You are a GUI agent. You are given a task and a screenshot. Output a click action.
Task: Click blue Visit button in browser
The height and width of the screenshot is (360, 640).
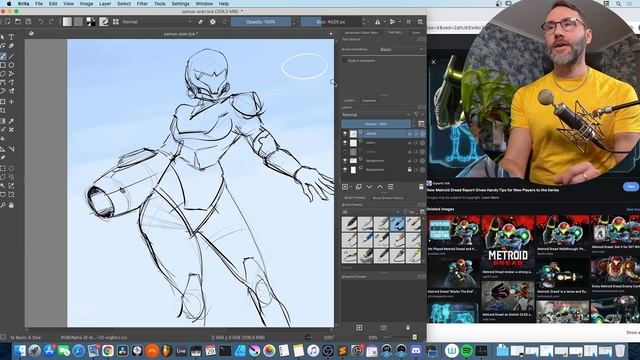(x=631, y=187)
